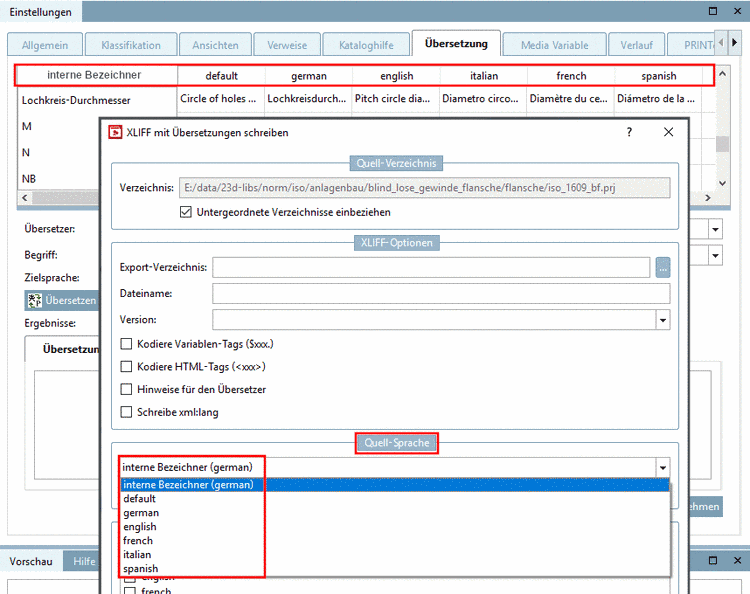Switch to the Allgemein tab
The height and width of the screenshot is (594, 750).
click(45, 45)
